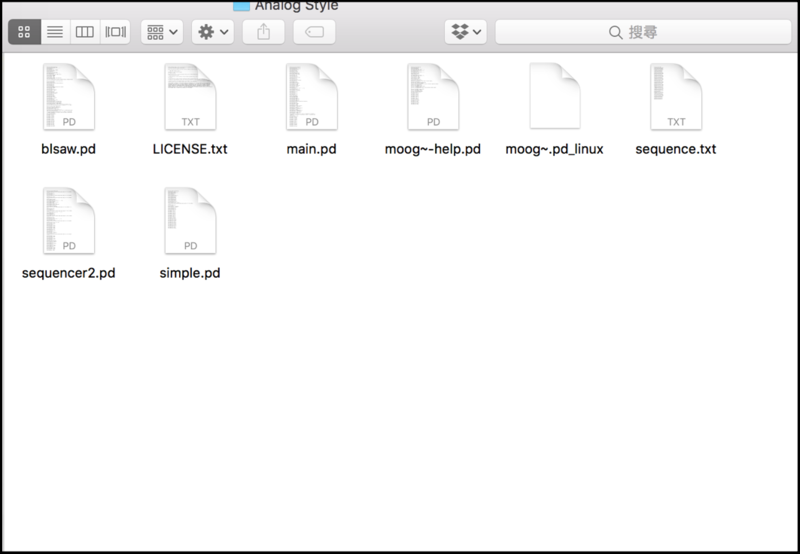800x554 pixels.
Task: Click the Share toolbar button
Action: coord(264,32)
